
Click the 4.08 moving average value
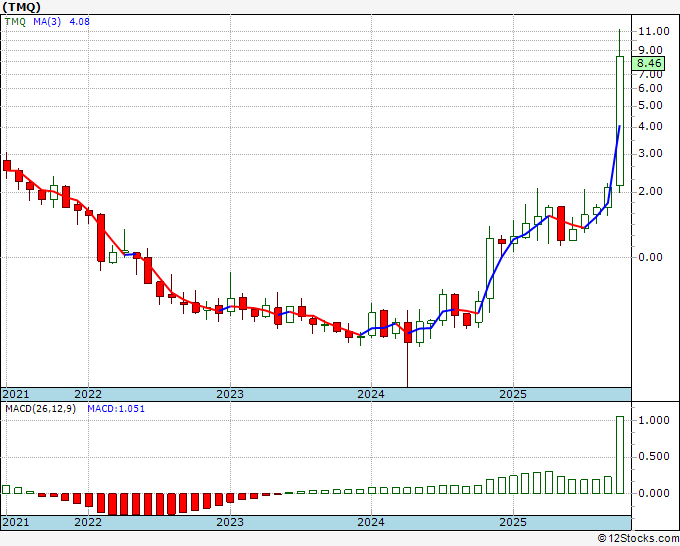click(79, 22)
